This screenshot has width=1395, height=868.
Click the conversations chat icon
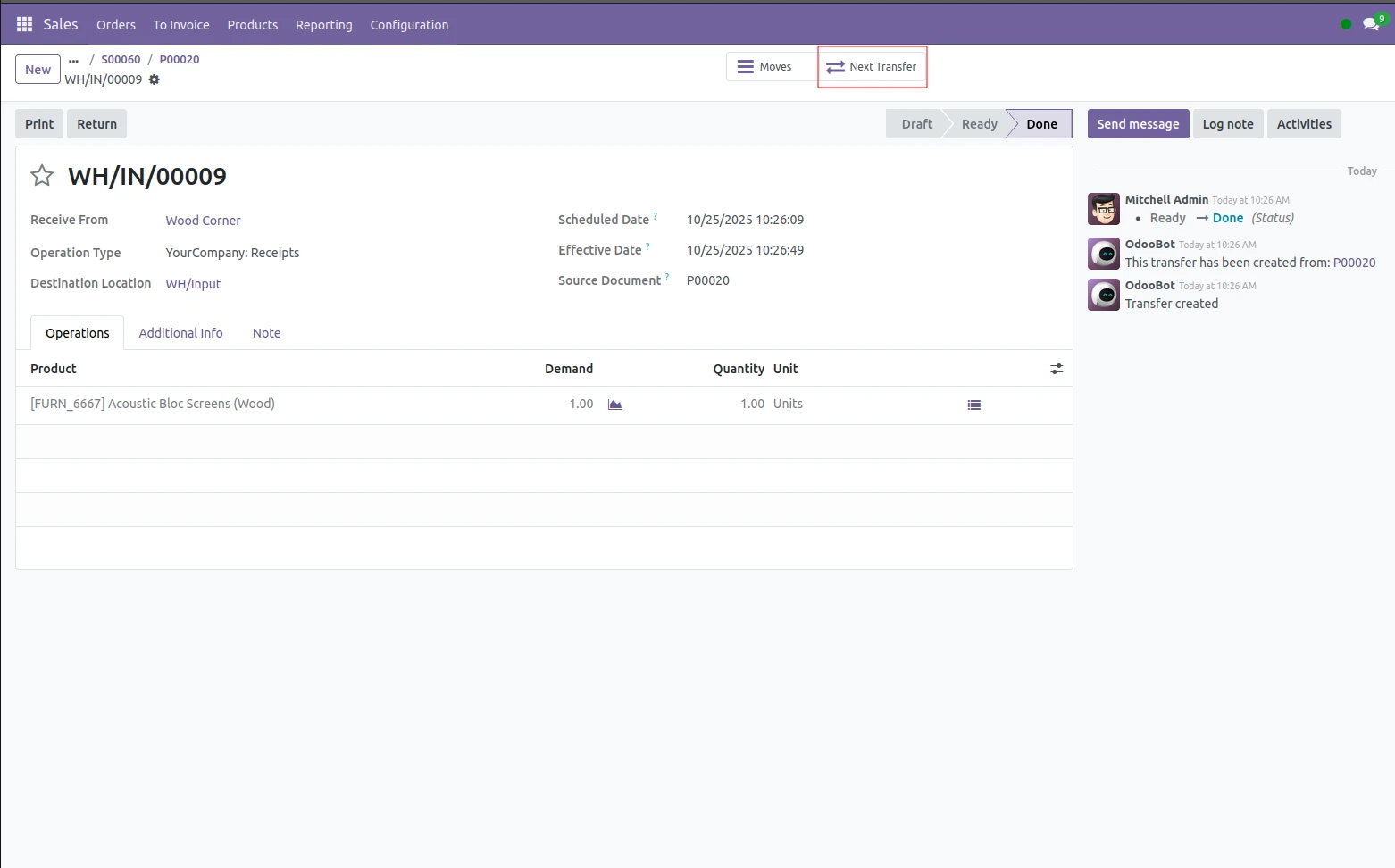point(1370,24)
